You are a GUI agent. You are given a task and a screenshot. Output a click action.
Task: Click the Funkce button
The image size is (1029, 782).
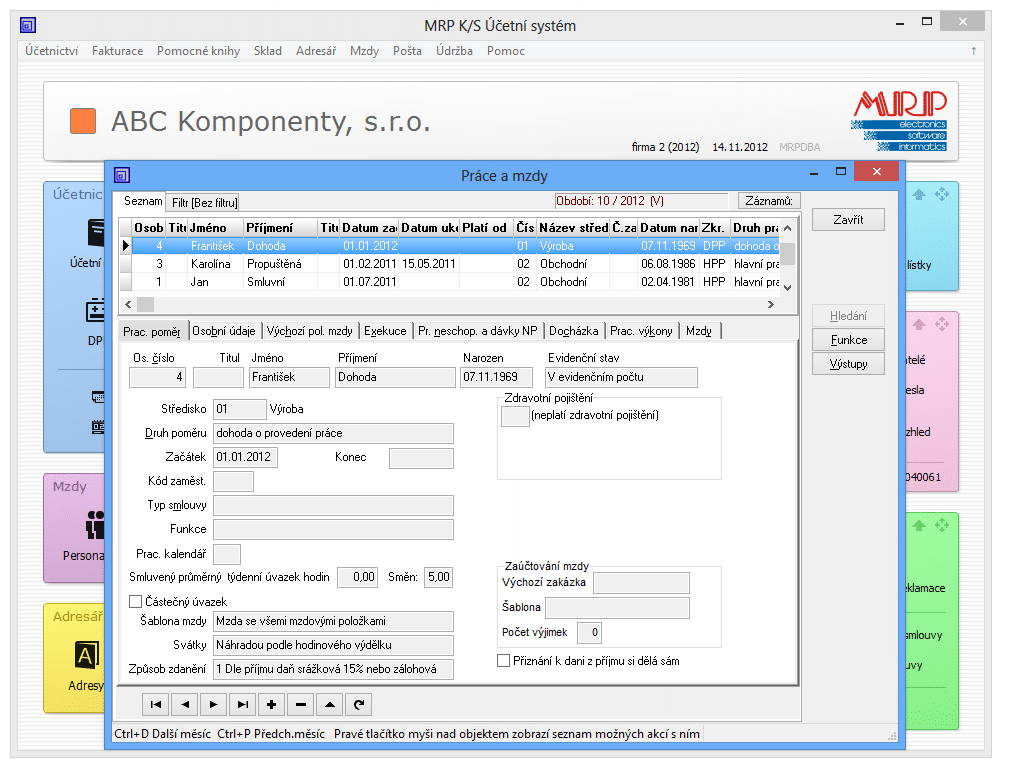(x=848, y=340)
